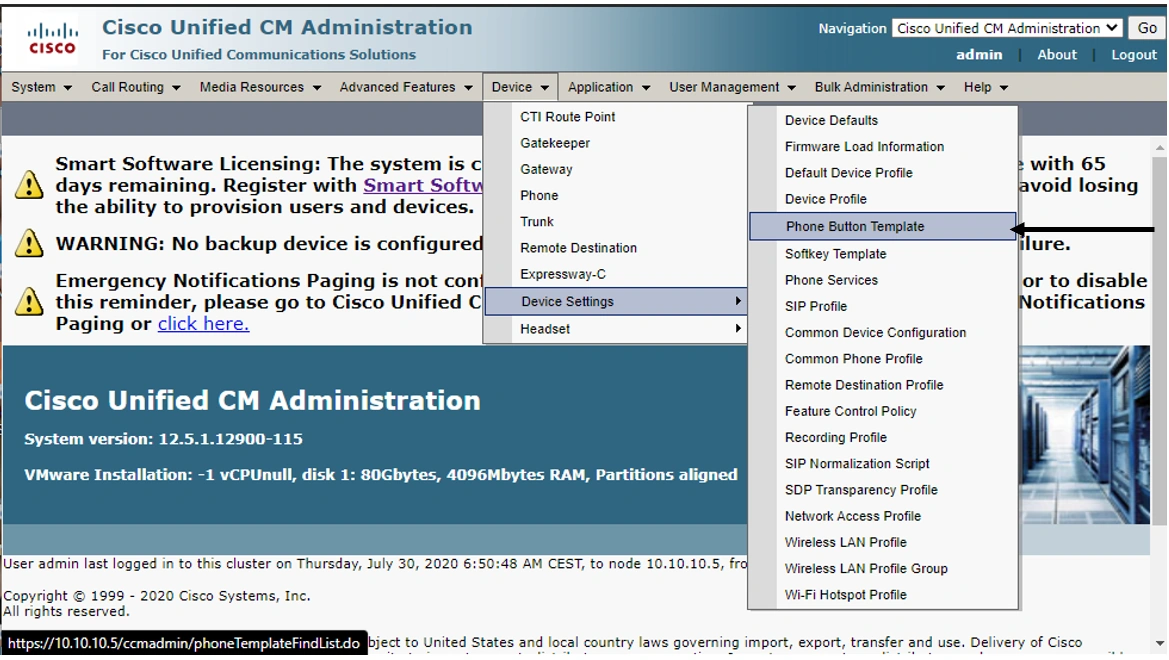Select Common Phone Profile

point(883,359)
